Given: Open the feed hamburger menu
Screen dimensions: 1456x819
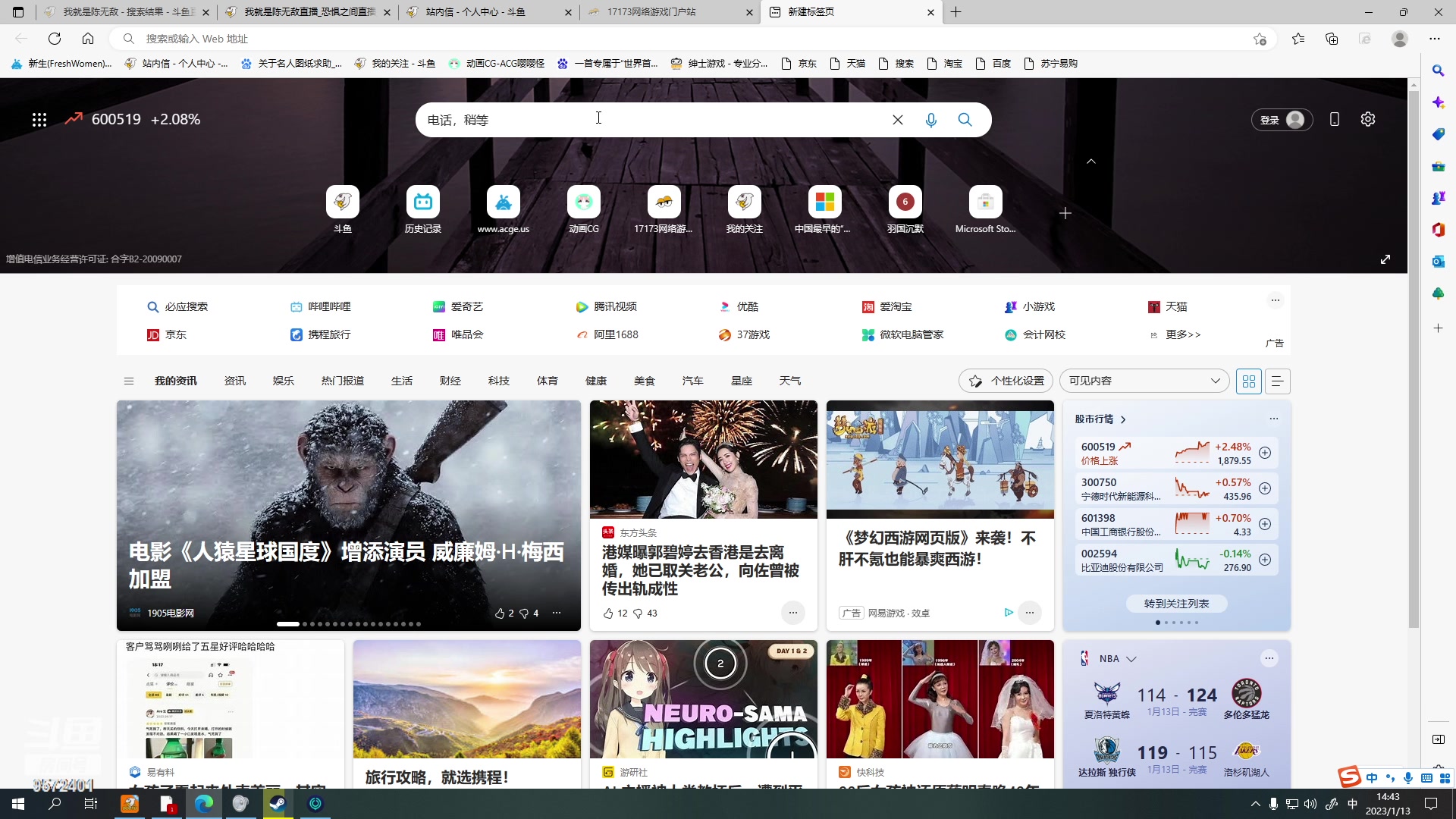Looking at the screenshot, I should click(x=129, y=381).
